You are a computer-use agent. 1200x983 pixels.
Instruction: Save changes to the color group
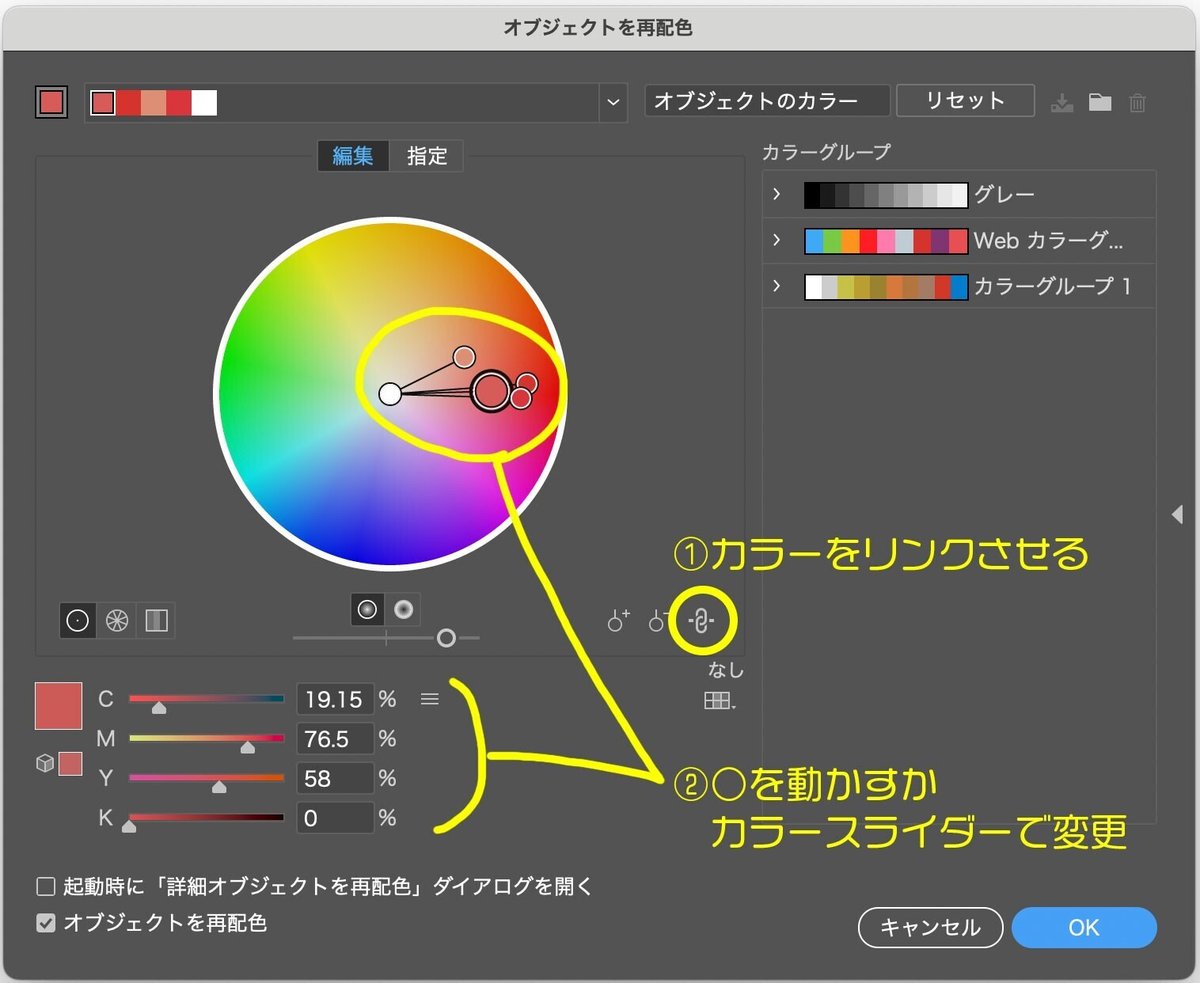coord(1061,101)
